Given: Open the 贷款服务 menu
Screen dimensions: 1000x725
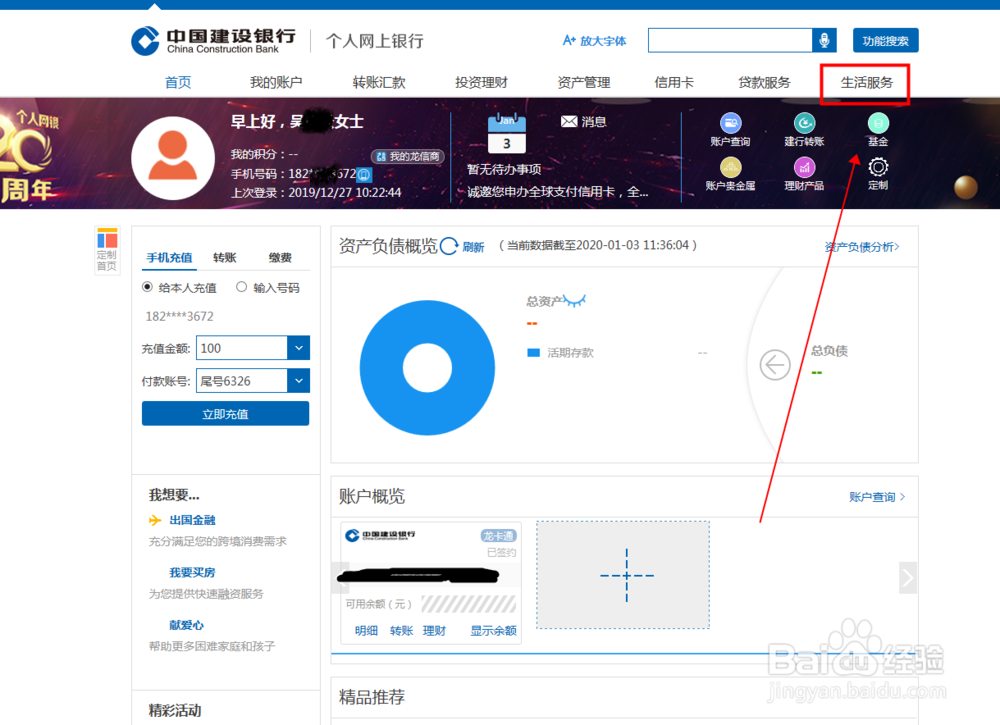Looking at the screenshot, I should pyautogui.click(x=764, y=82).
